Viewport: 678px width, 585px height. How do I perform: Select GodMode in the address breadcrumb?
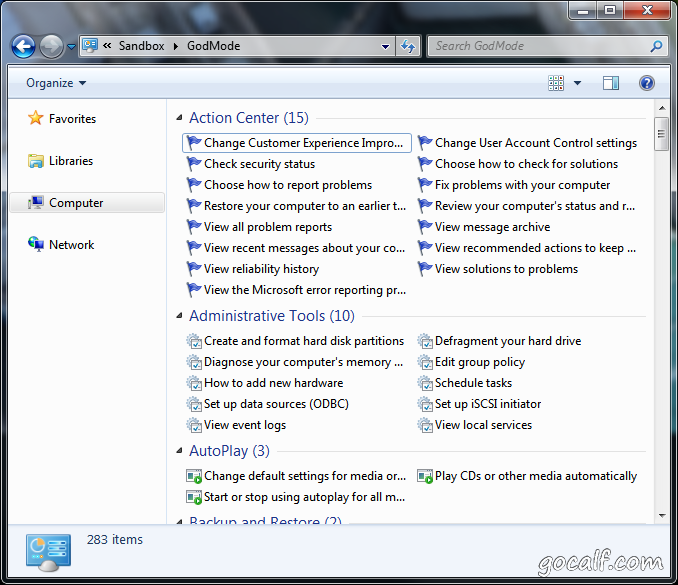point(213,46)
